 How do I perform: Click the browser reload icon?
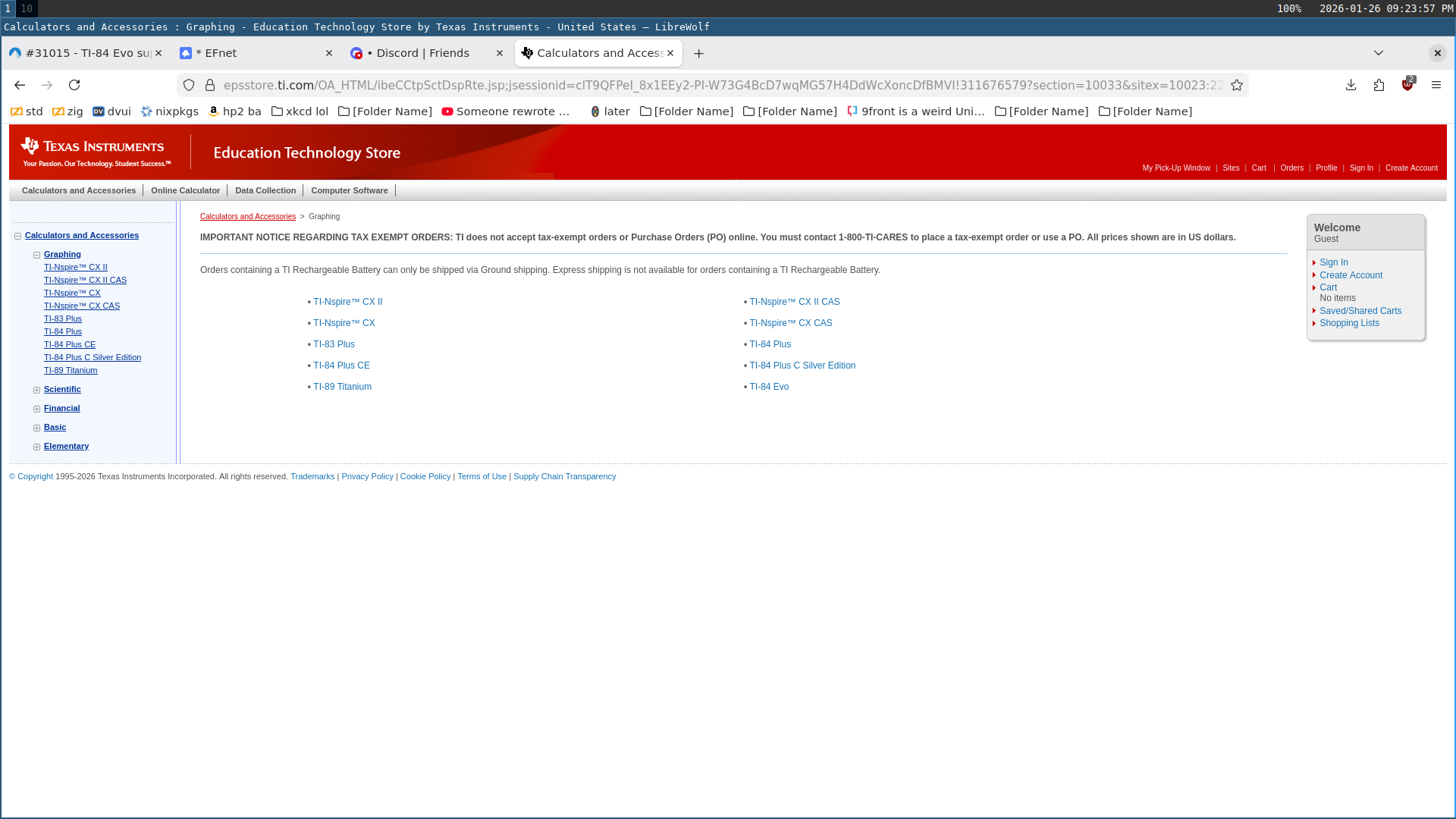click(74, 85)
